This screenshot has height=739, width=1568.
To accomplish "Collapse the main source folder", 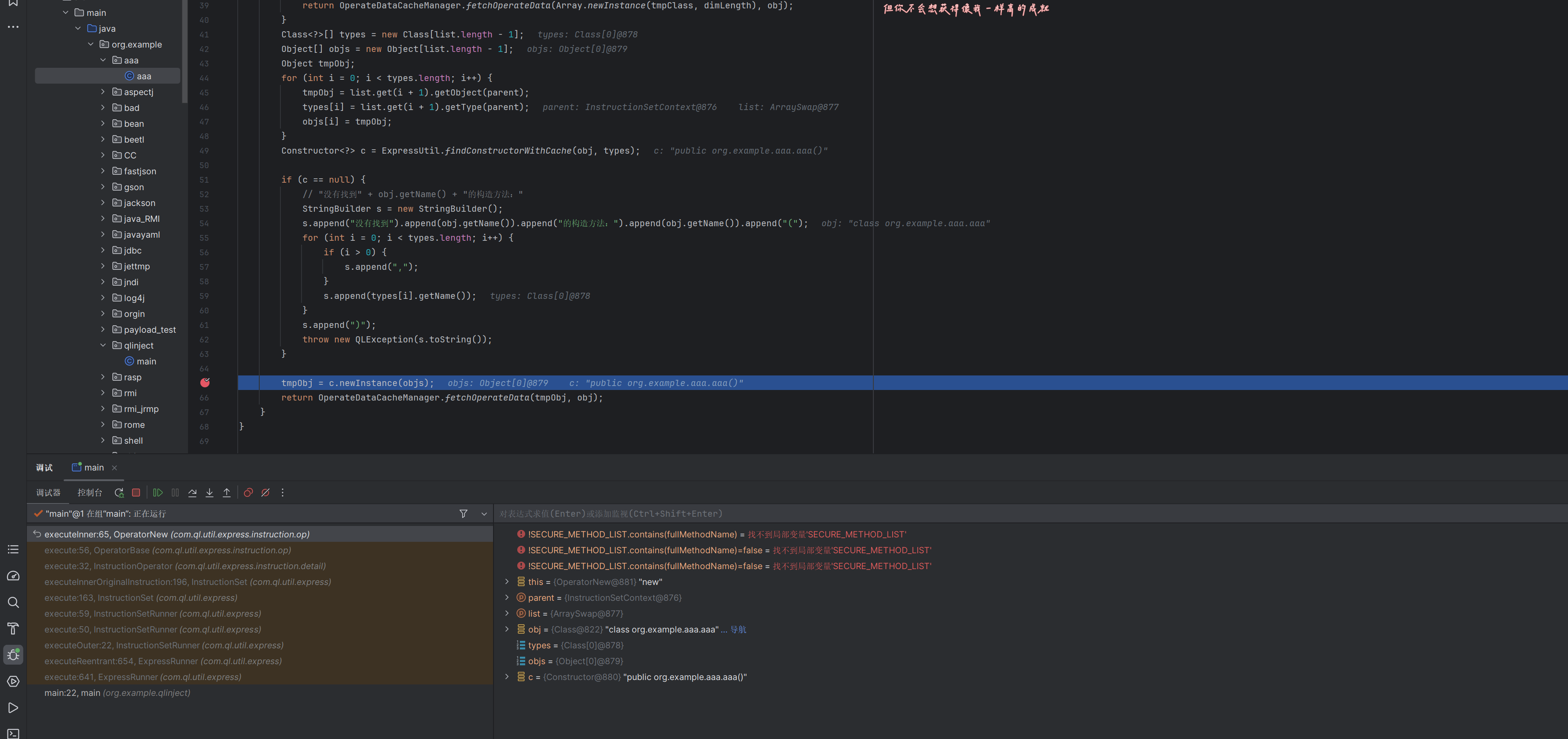I will coord(66,12).
